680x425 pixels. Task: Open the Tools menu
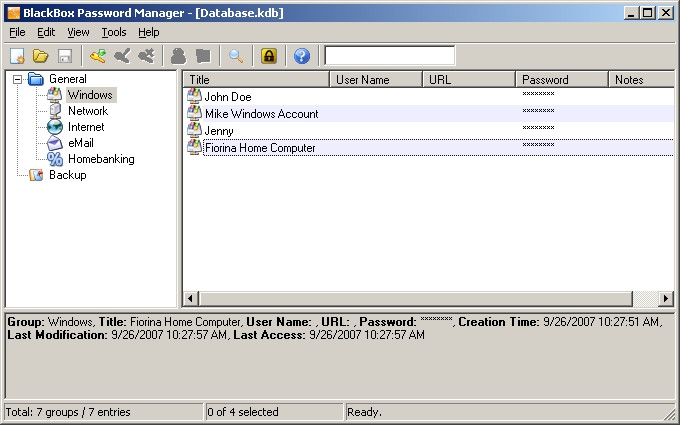(114, 33)
